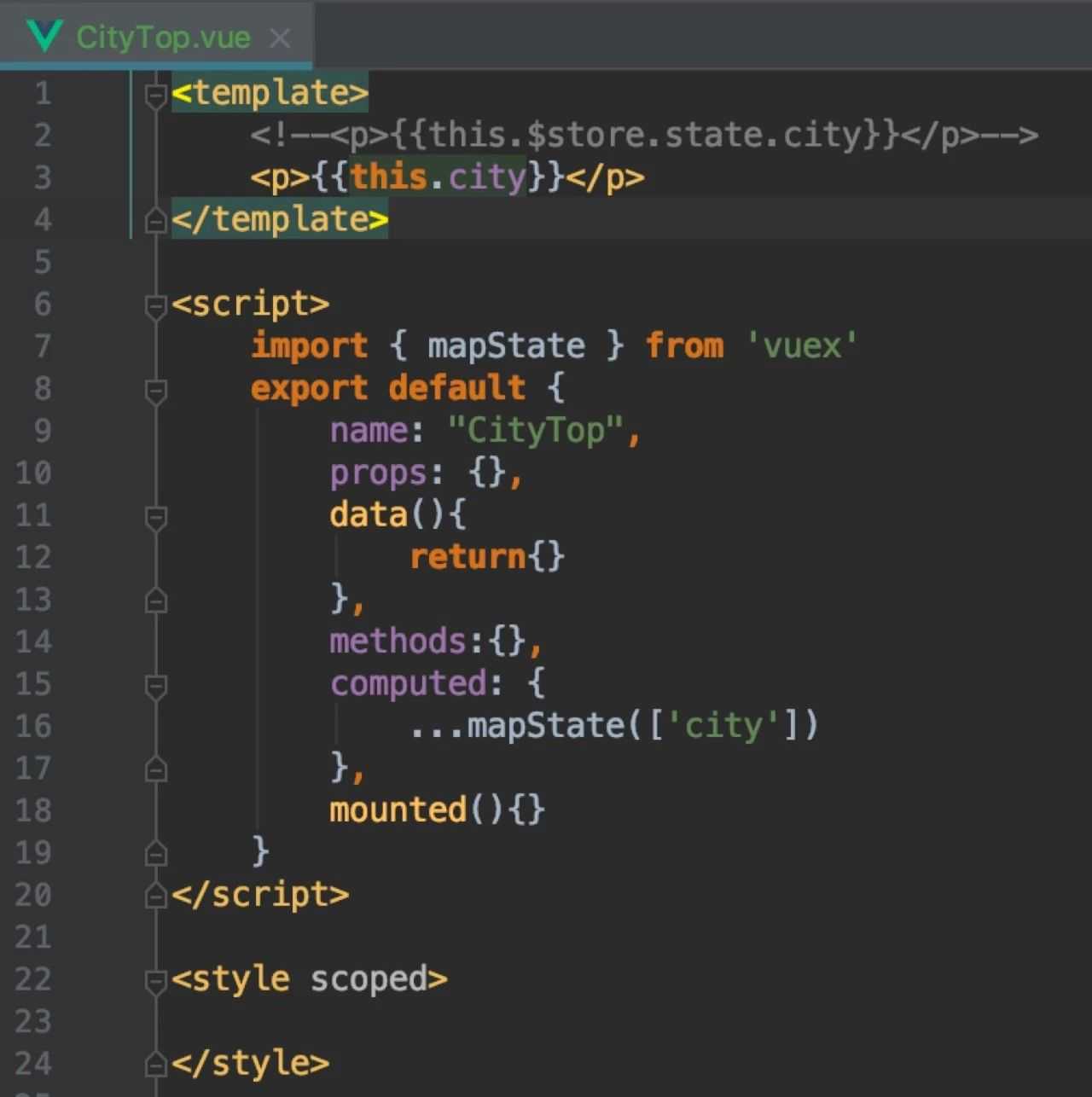Image resolution: width=1092 pixels, height=1097 pixels.
Task: Fold the data() closing brace at line 13
Action: pos(155,601)
